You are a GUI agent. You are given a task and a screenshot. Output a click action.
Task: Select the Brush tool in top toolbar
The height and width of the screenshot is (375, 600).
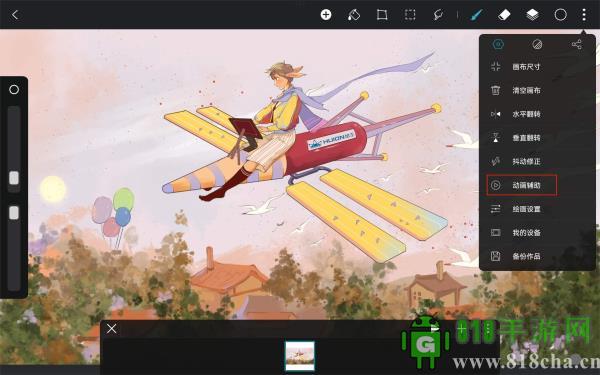tap(476, 15)
